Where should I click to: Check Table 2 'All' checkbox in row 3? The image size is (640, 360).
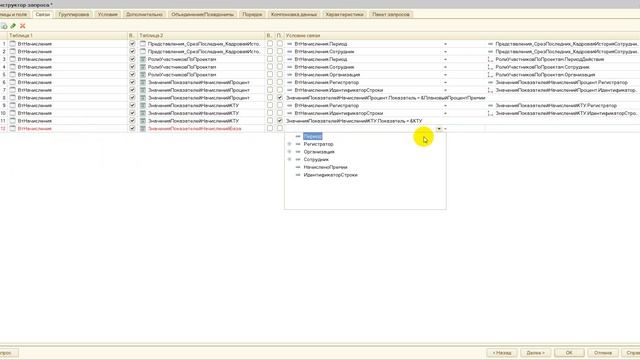point(270,59)
